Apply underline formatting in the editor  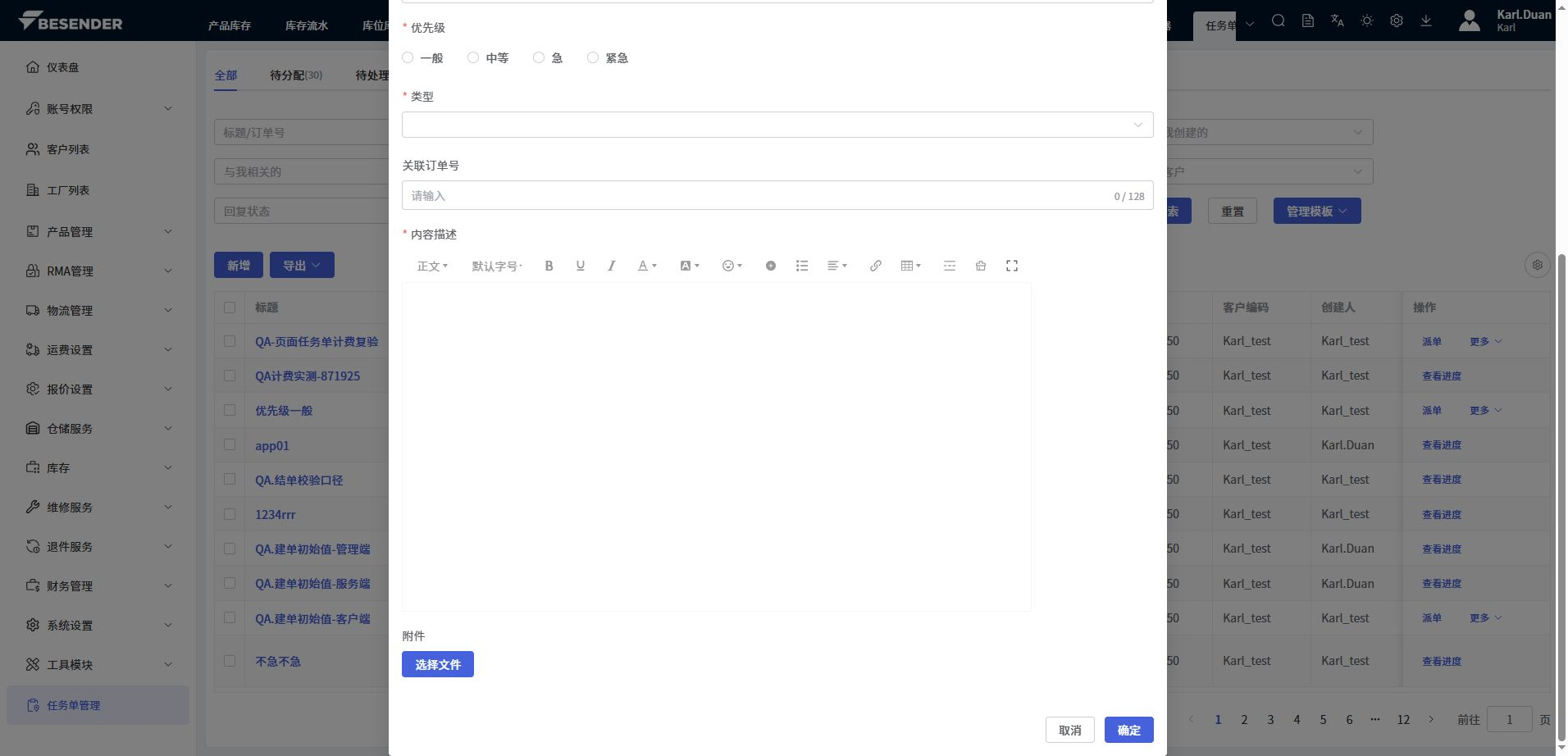[x=580, y=266]
